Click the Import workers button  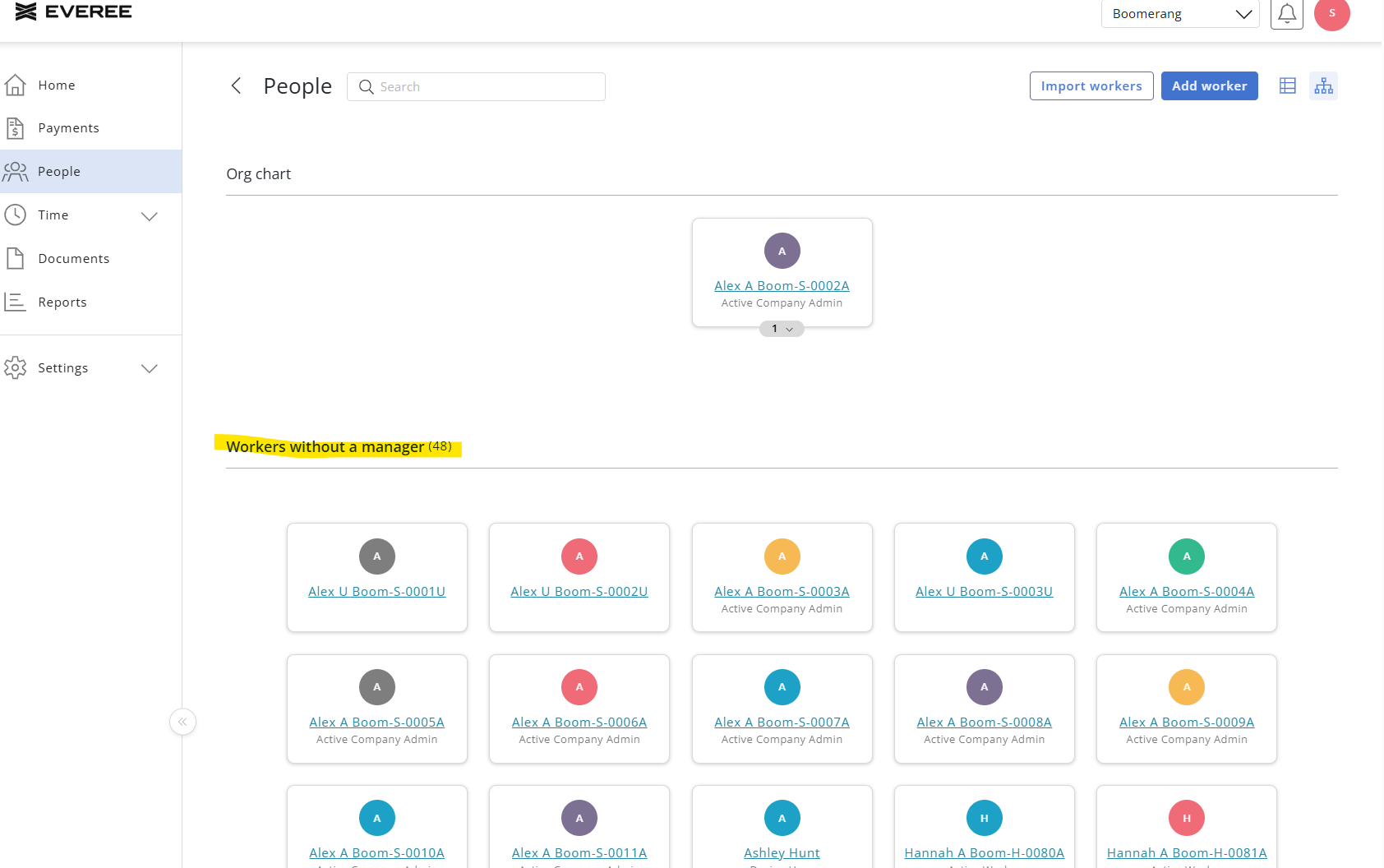coord(1091,85)
